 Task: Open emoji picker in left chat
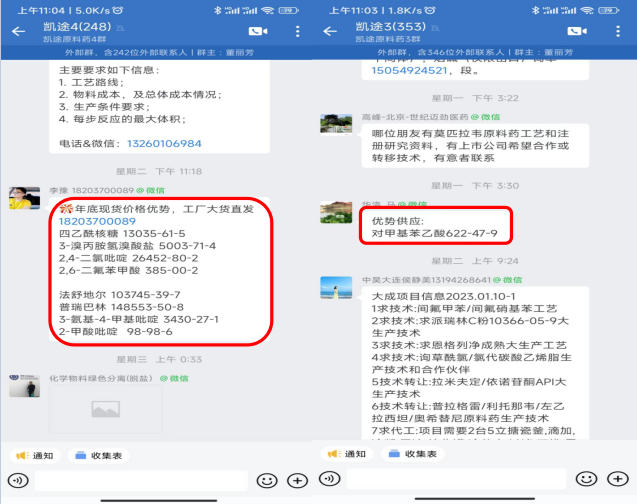pyautogui.click(x=267, y=481)
